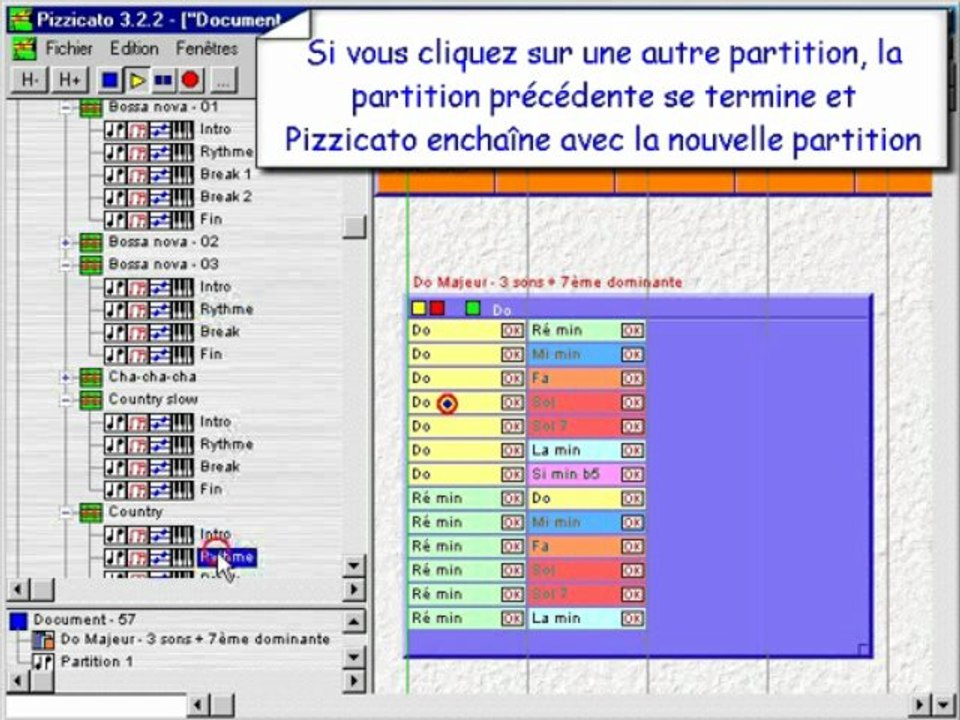This screenshot has height=720, width=960.
Task: Select Rythme score under Bossa nova - 01
Action: pos(227,152)
